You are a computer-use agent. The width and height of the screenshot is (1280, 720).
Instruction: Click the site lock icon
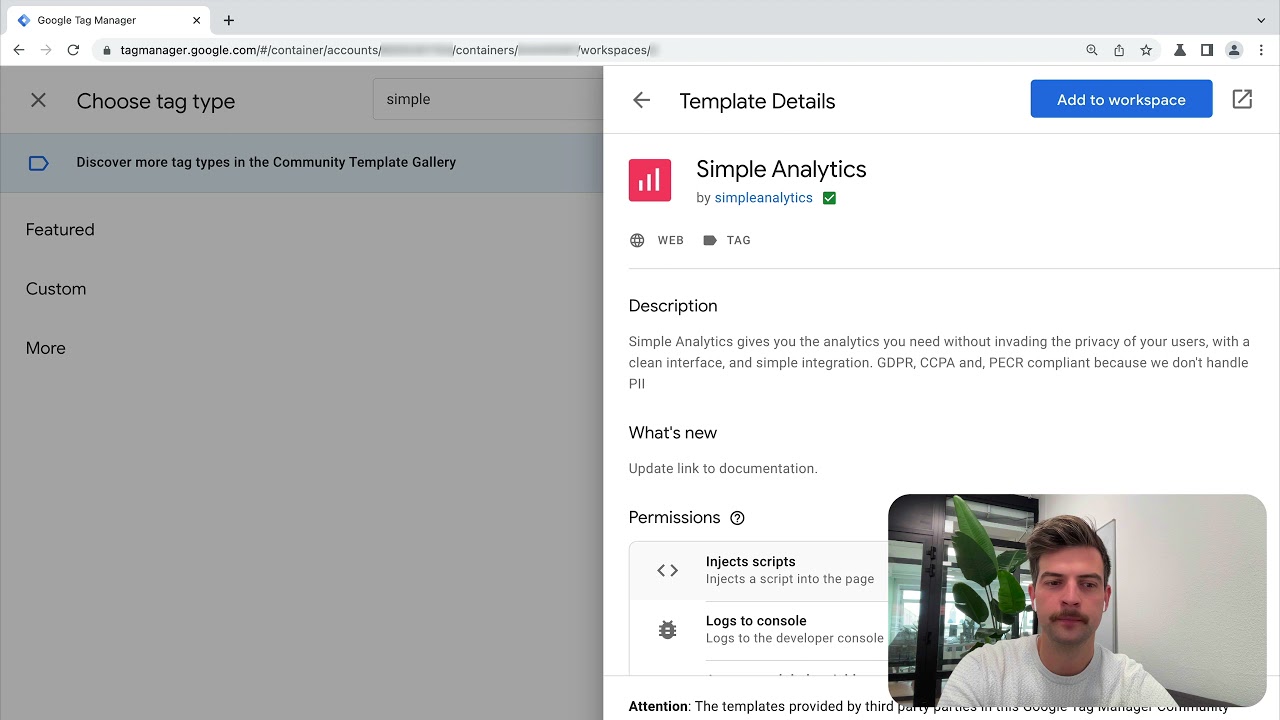(x=107, y=50)
